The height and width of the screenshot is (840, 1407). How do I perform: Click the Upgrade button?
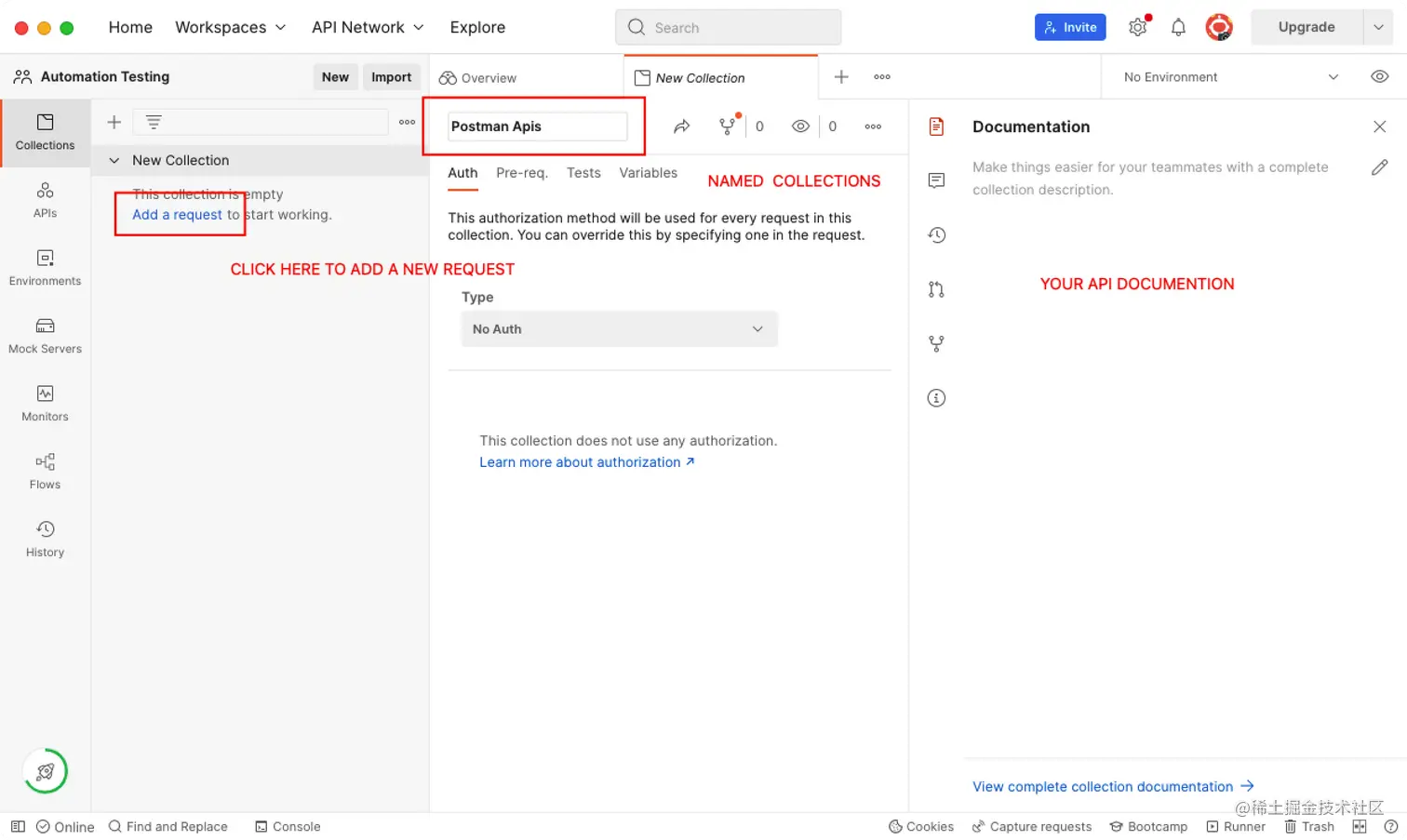pyautogui.click(x=1306, y=27)
